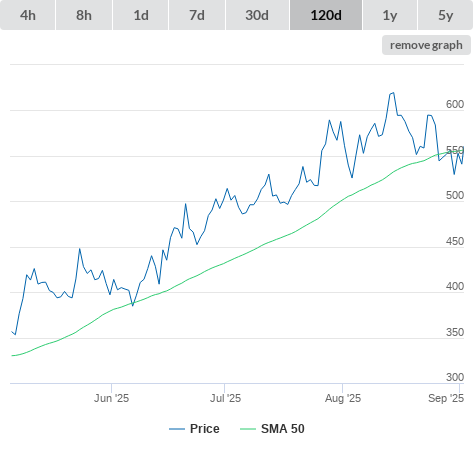Click the blue Price legend line marker
This screenshot has width=474, height=455.
[177, 429]
